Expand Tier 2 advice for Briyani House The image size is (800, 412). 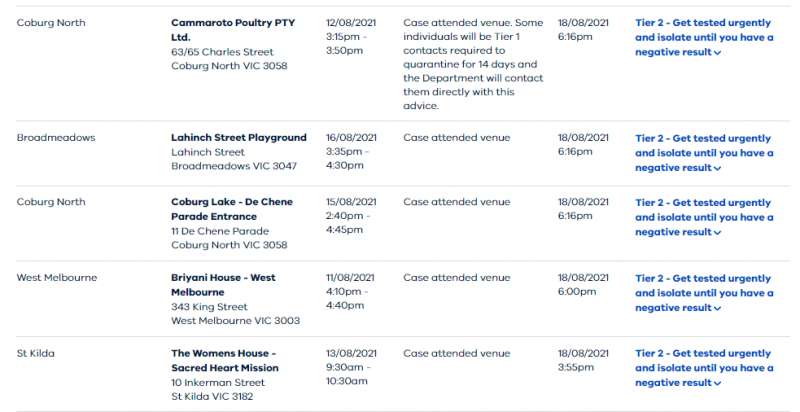[x=704, y=293]
